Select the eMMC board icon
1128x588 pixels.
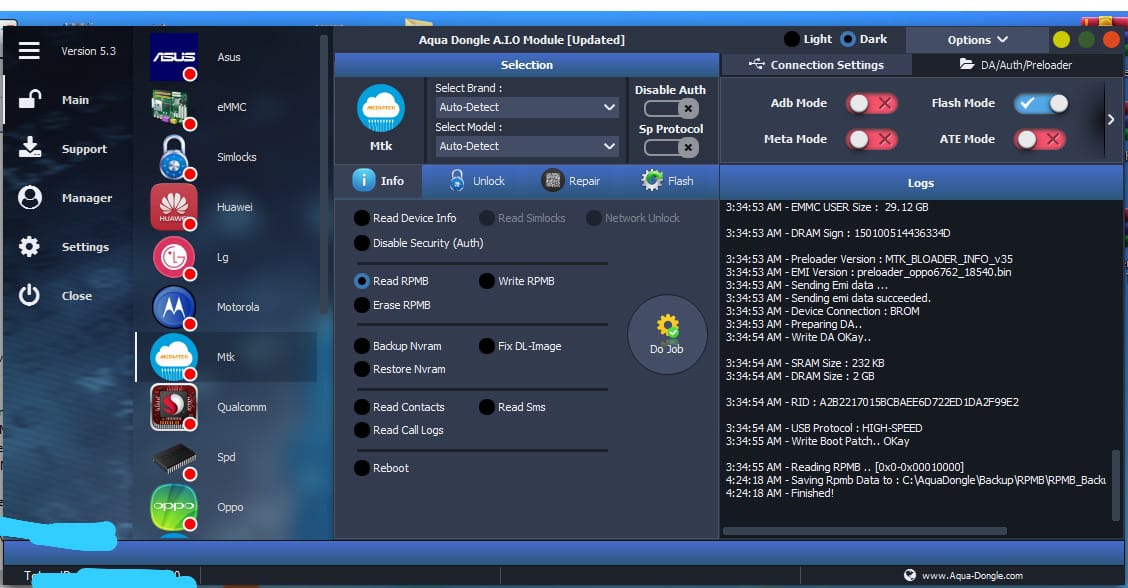(173, 107)
